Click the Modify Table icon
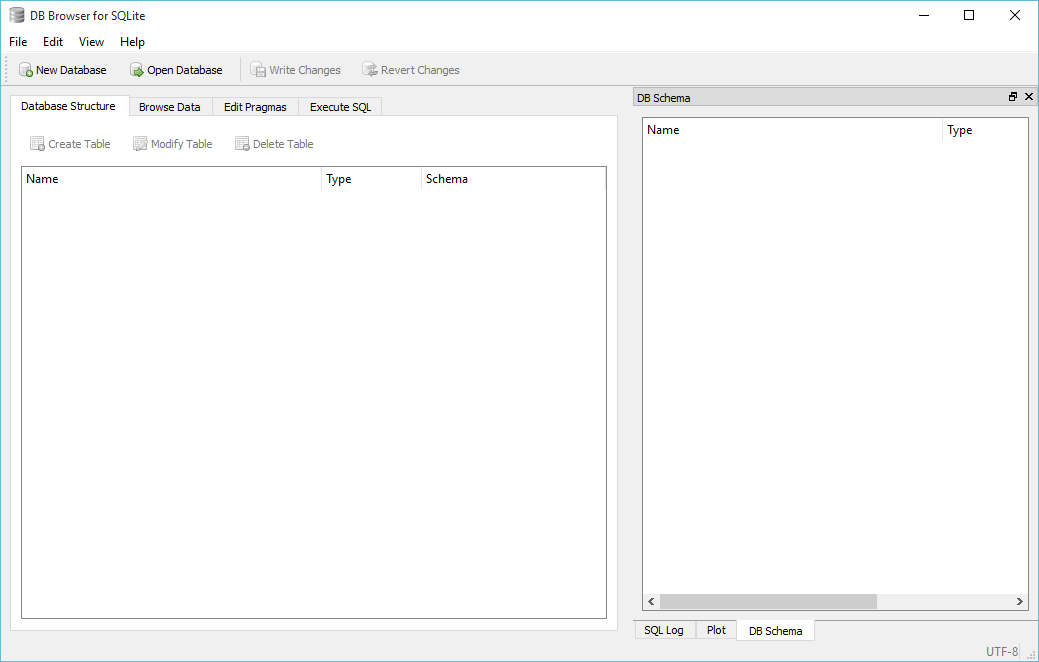This screenshot has height=662, width=1039. click(140, 144)
